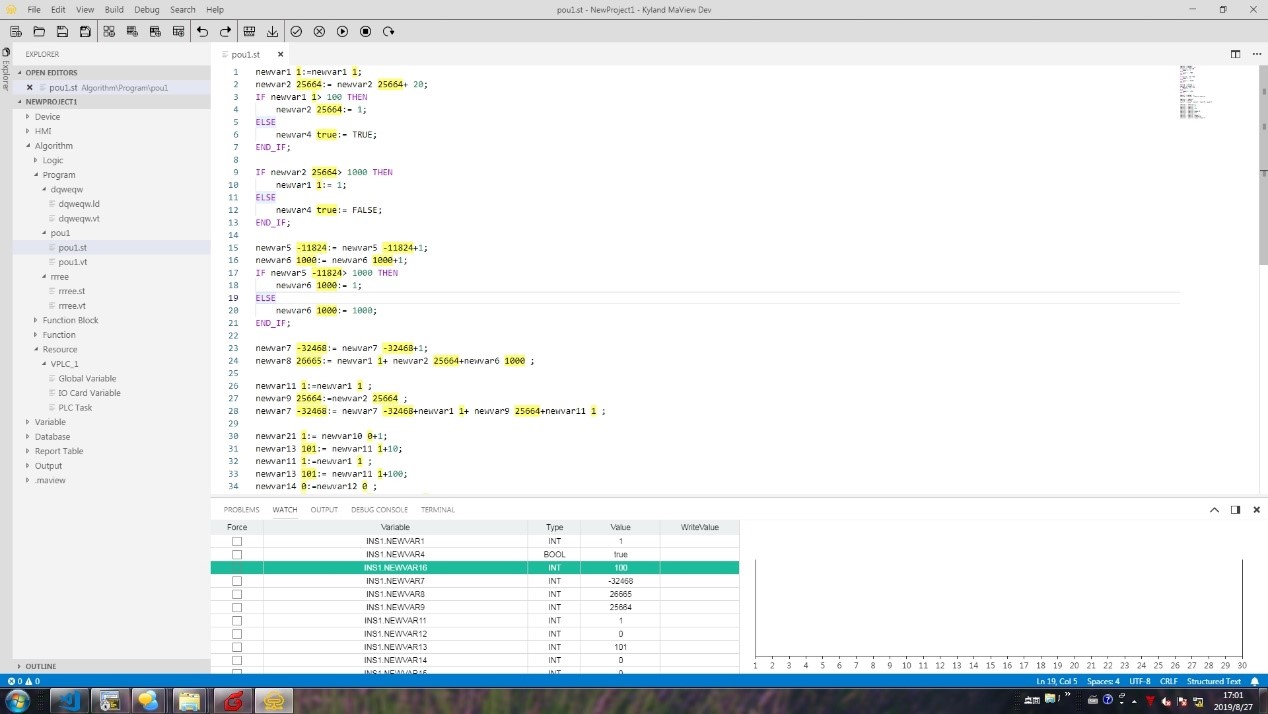Switch to the DEBUG CONSOLE tab
This screenshot has width=1268, height=714.
tap(379, 510)
